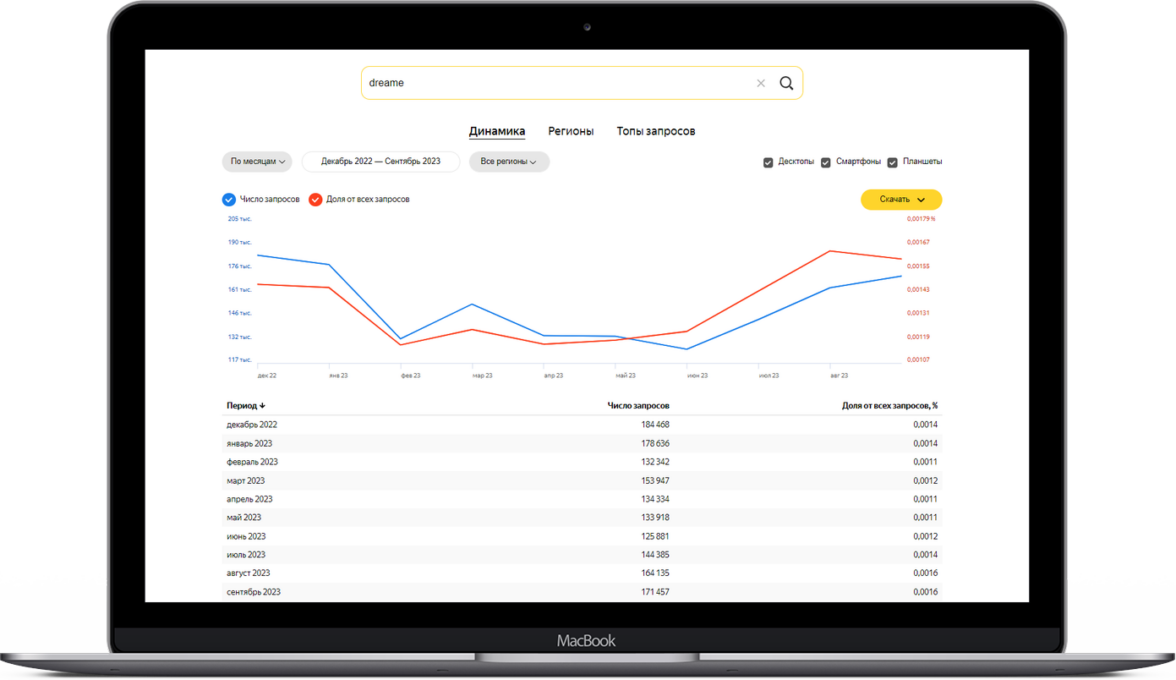The height and width of the screenshot is (680, 1176).
Task: Click the value 164 135
Action: pyautogui.click(x=655, y=573)
